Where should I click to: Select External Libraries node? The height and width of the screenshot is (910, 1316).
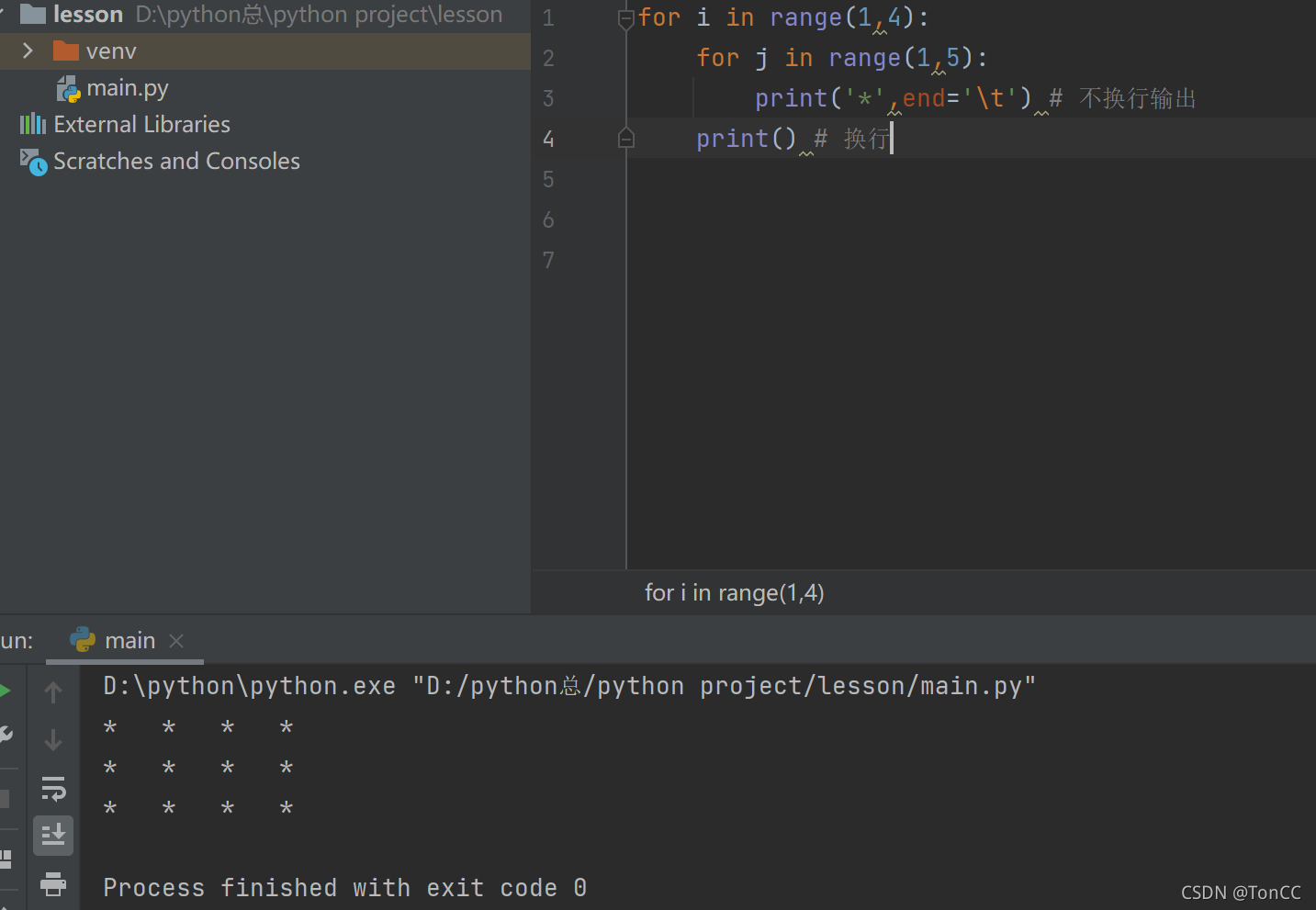[x=141, y=124]
